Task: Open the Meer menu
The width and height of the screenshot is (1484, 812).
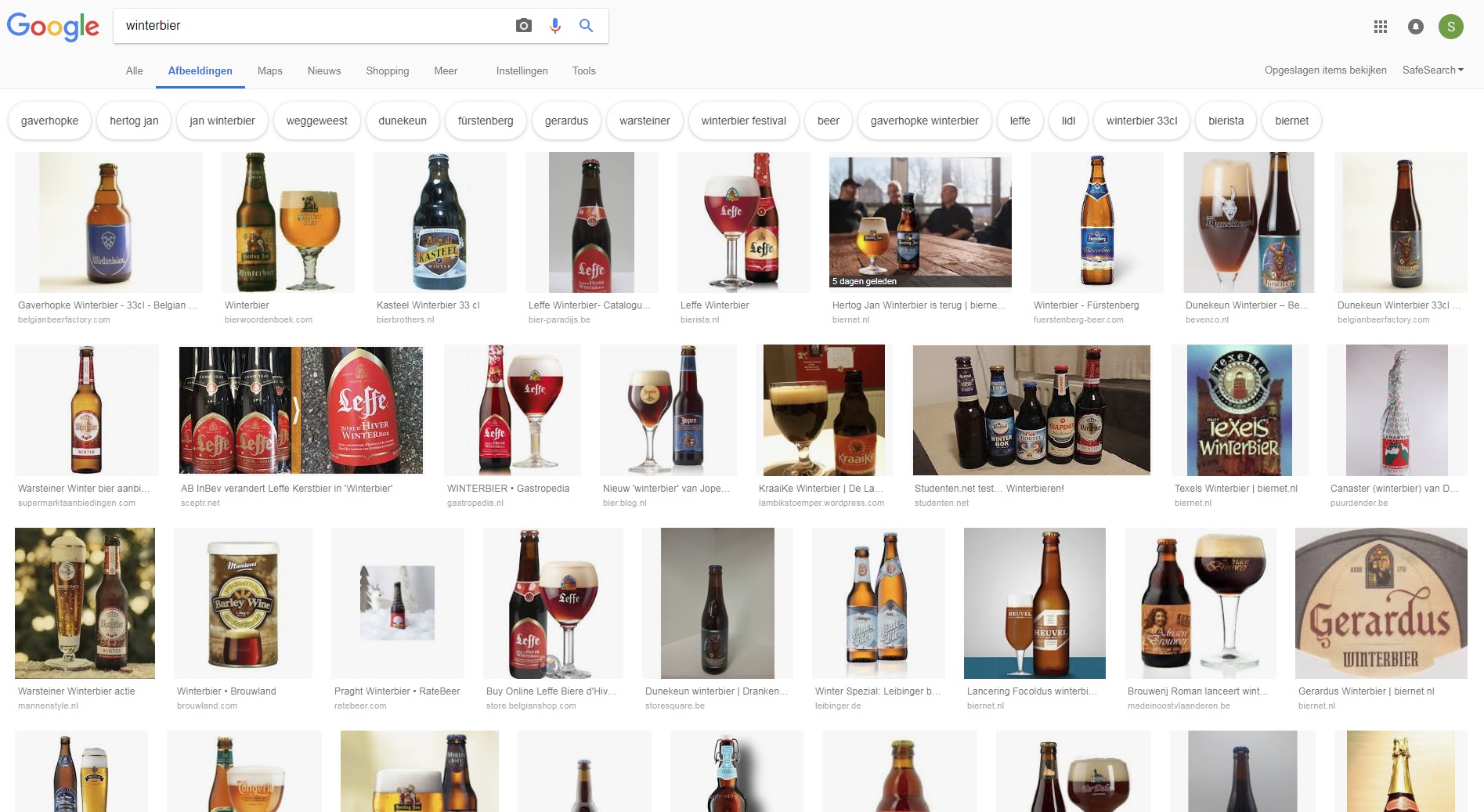Action: 446,70
